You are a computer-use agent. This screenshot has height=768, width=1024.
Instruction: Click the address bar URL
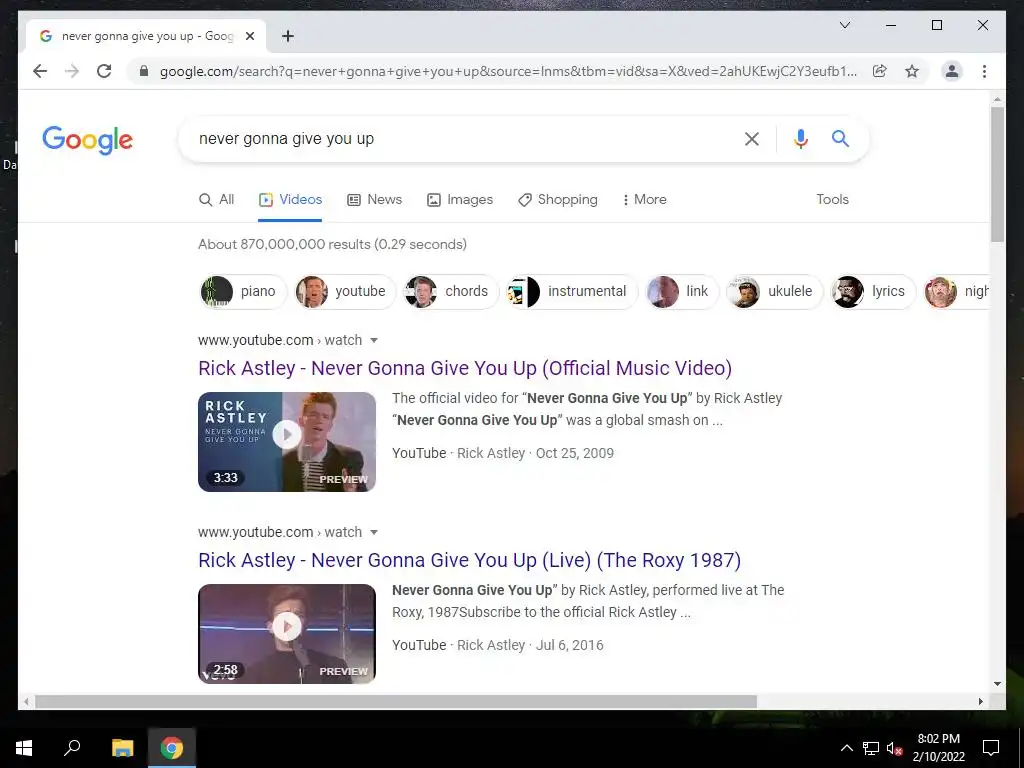pos(508,71)
